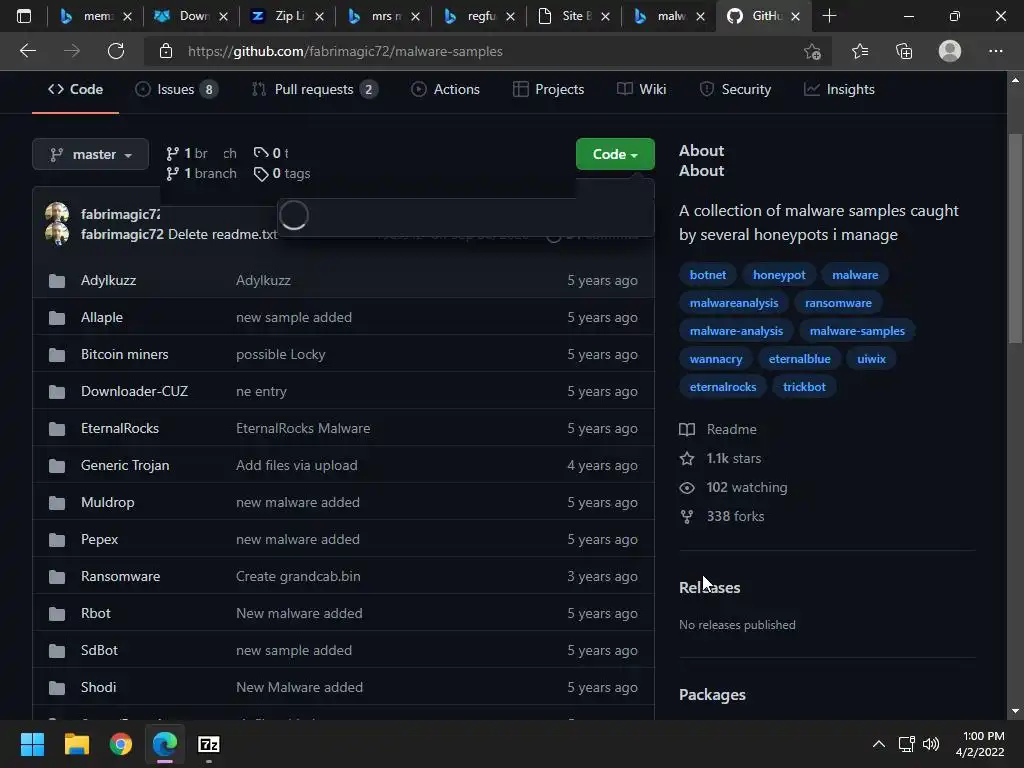
Task: Open the Wiki tab
Action: pyautogui.click(x=642, y=89)
